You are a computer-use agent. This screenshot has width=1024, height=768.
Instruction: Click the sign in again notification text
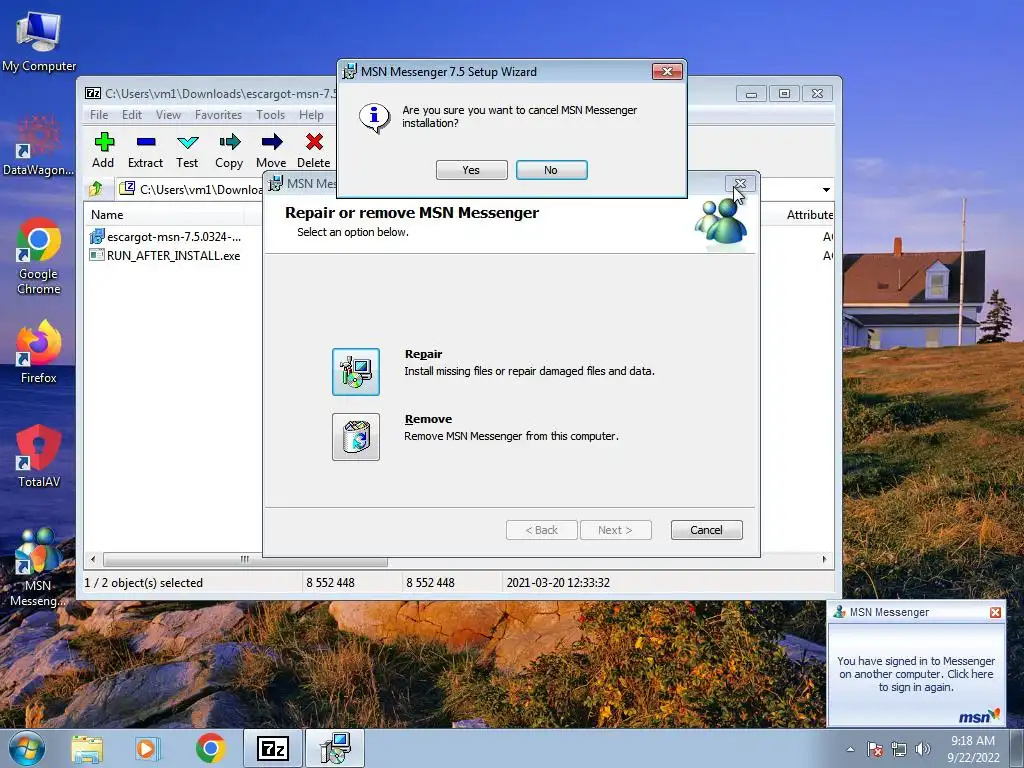[916, 674]
